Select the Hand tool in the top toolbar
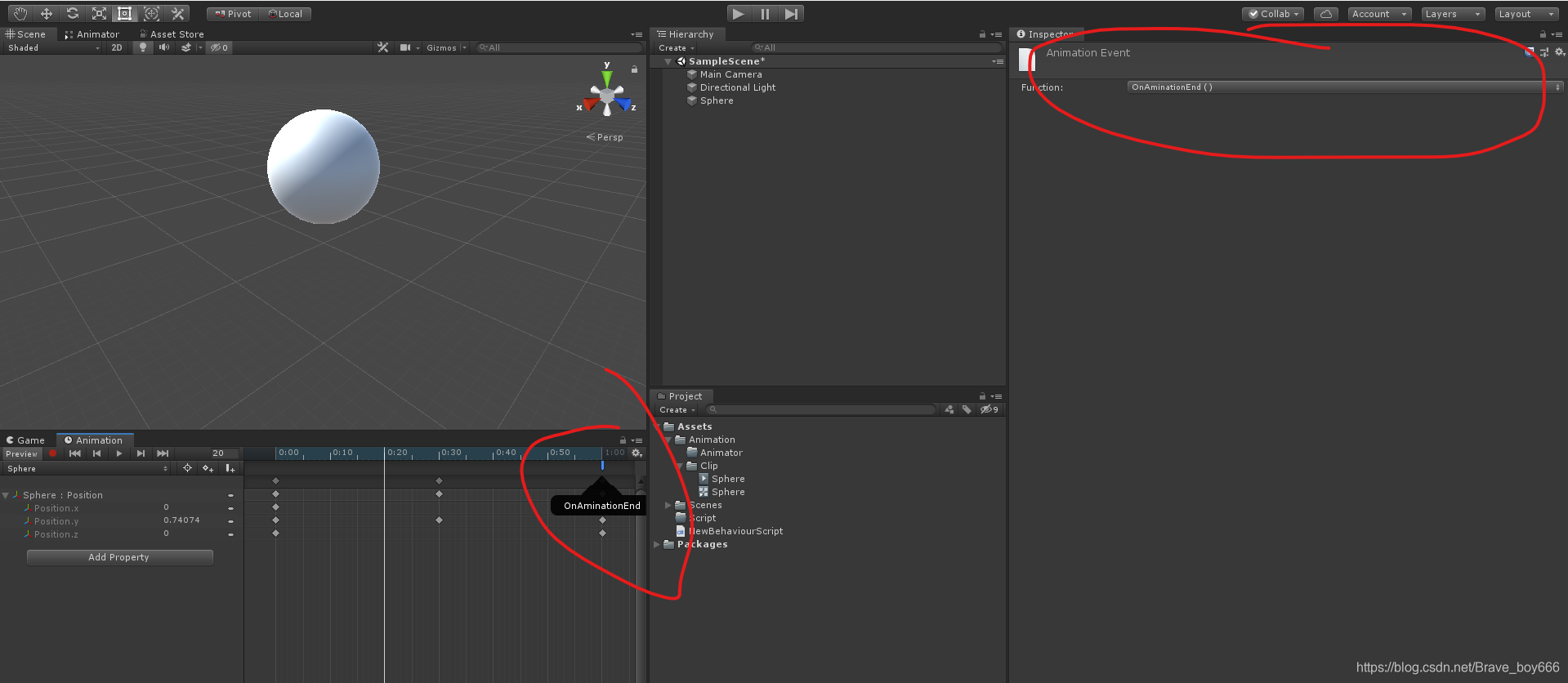Screen dimensions: 1568x683 (20, 14)
